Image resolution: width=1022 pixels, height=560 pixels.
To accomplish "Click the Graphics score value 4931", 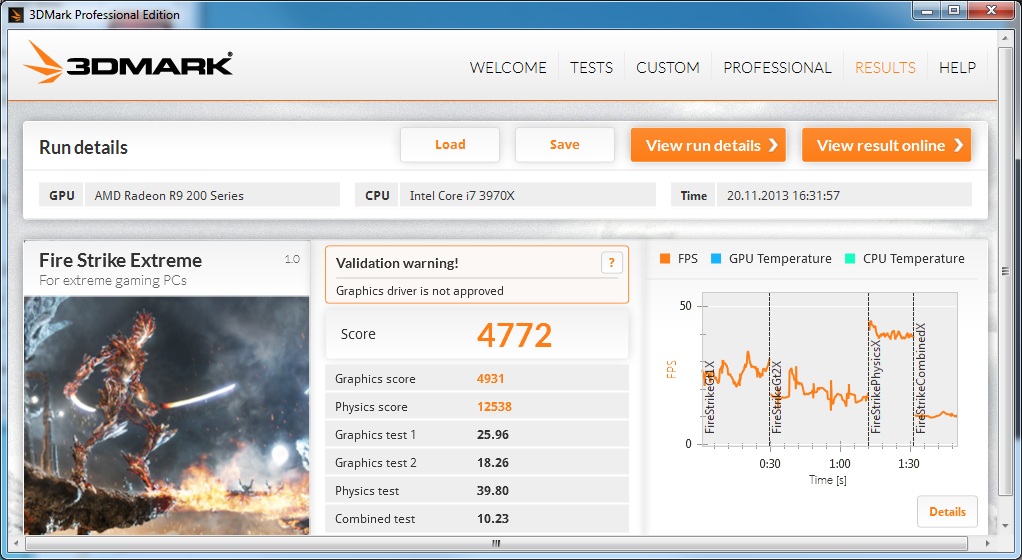I will [490, 379].
